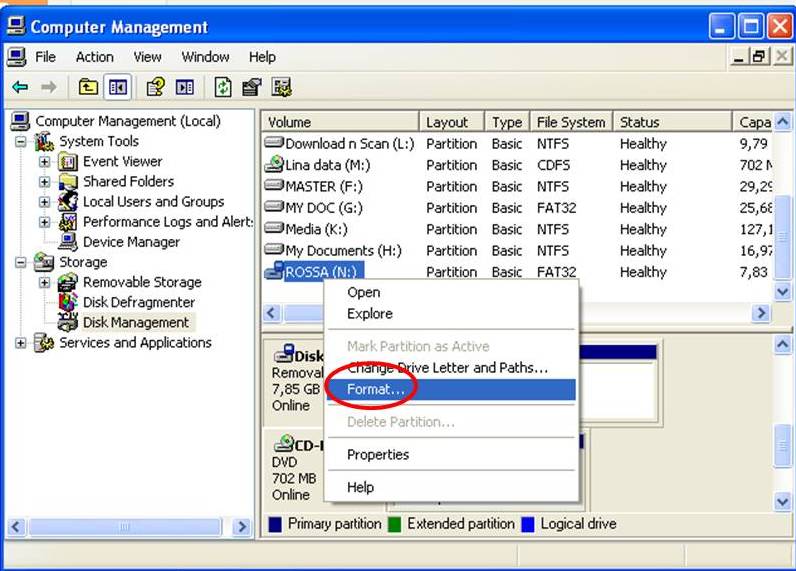Image resolution: width=796 pixels, height=571 pixels.
Task: Click the Shared Folders icon
Action: [68, 182]
